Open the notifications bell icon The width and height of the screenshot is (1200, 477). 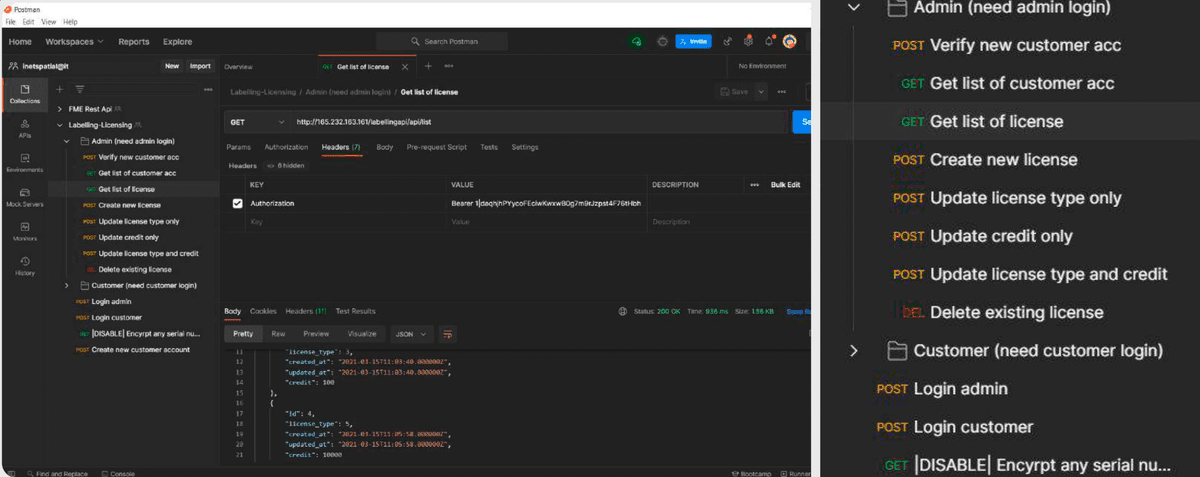(769, 42)
